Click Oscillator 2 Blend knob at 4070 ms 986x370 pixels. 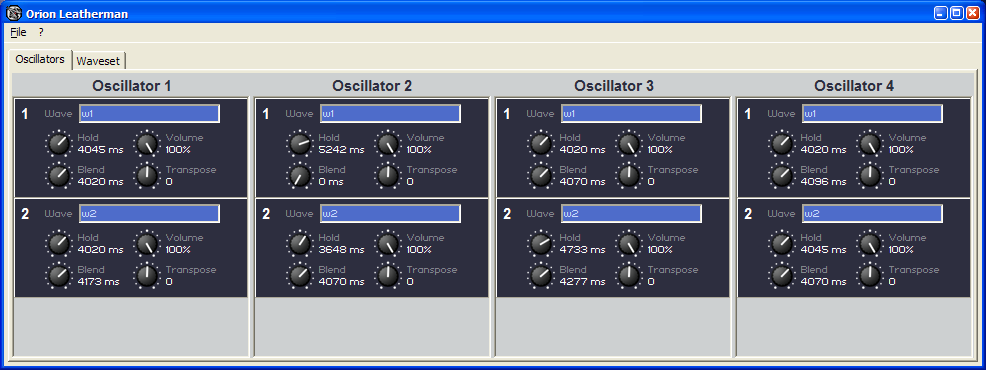click(x=300, y=276)
